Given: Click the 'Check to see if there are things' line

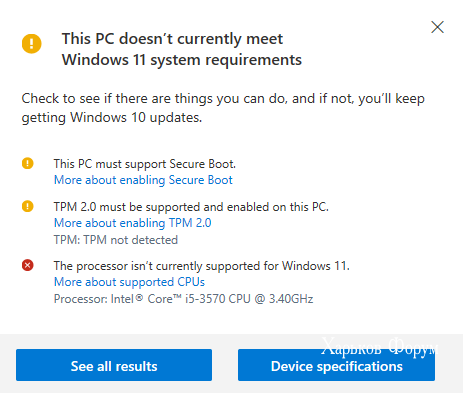Looking at the screenshot, I should 223,99.
